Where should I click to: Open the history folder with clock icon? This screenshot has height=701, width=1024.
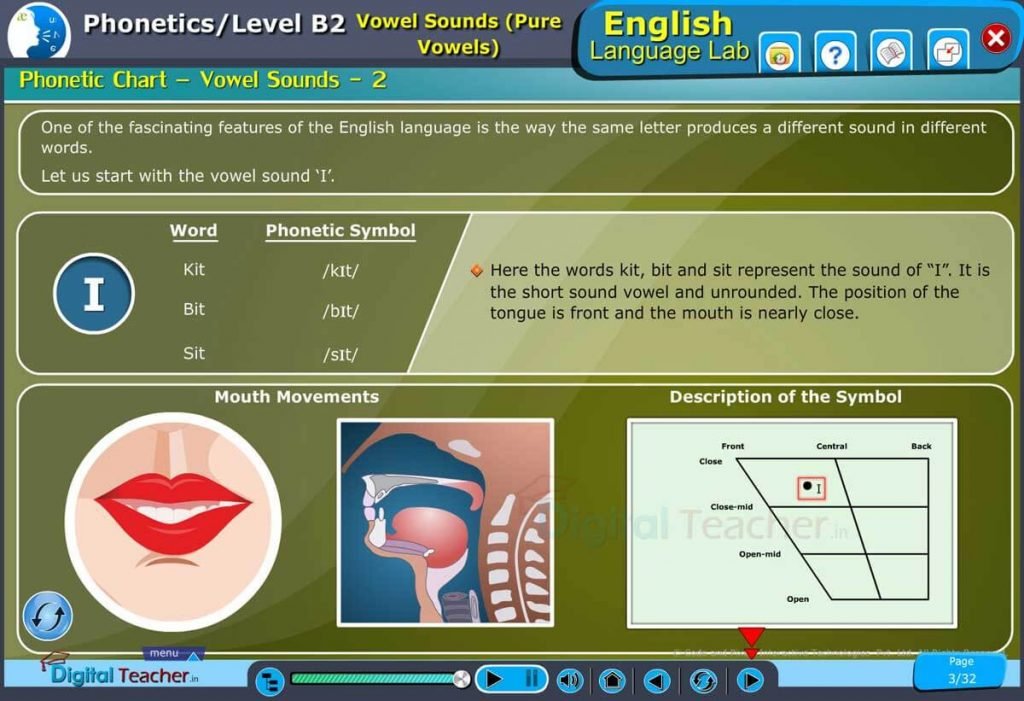tap(780, 55)
